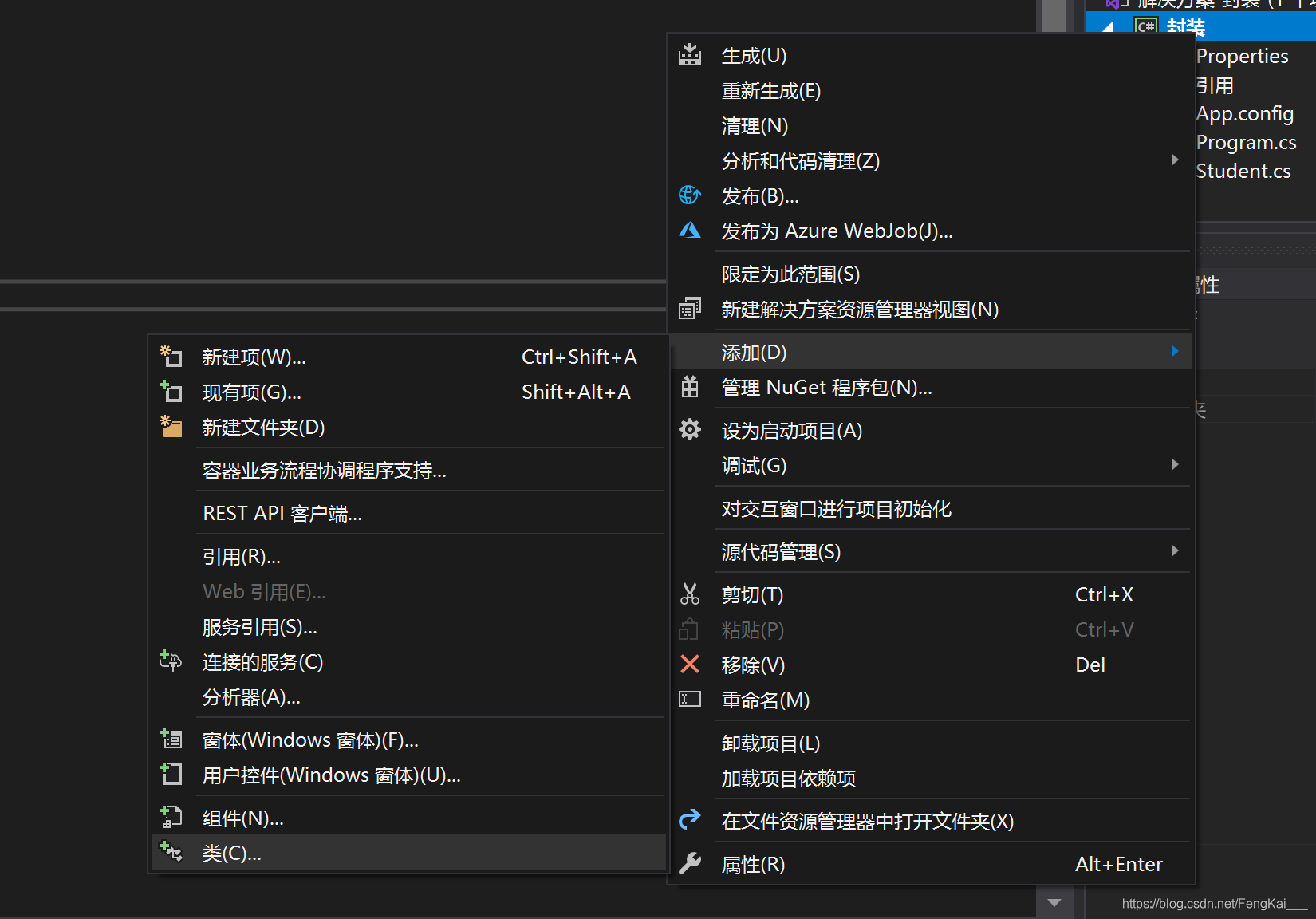Click the rename icon next to 重命名
This screenshot has width=1316, height=919.
690,700
